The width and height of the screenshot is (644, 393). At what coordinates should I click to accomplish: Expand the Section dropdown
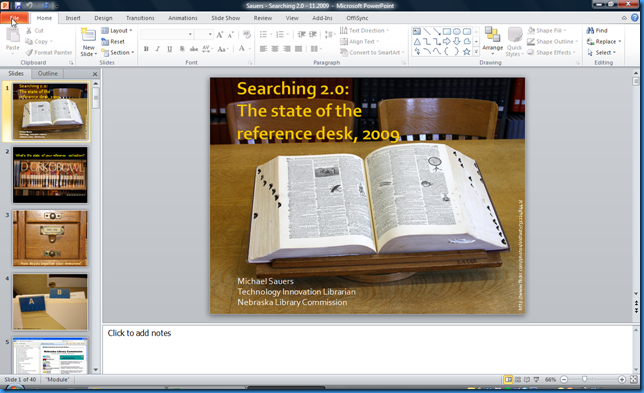(118, 53)
